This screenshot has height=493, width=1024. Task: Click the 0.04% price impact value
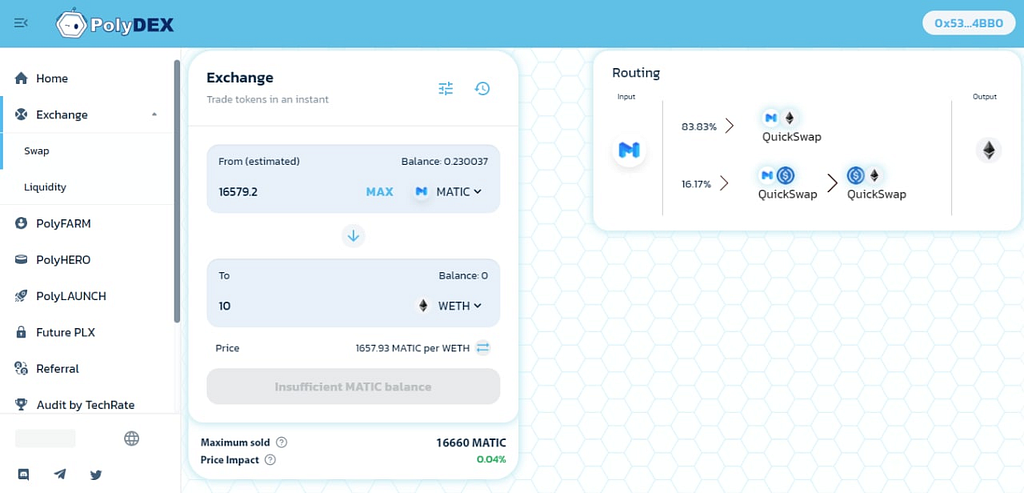pyautogui.click(x=491, y=460)
